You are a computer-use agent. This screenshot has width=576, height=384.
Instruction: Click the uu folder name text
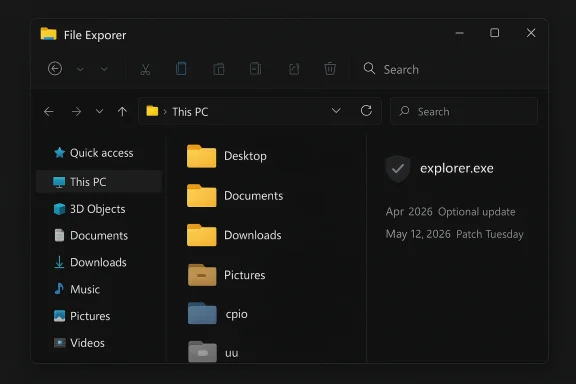point(231,353)
